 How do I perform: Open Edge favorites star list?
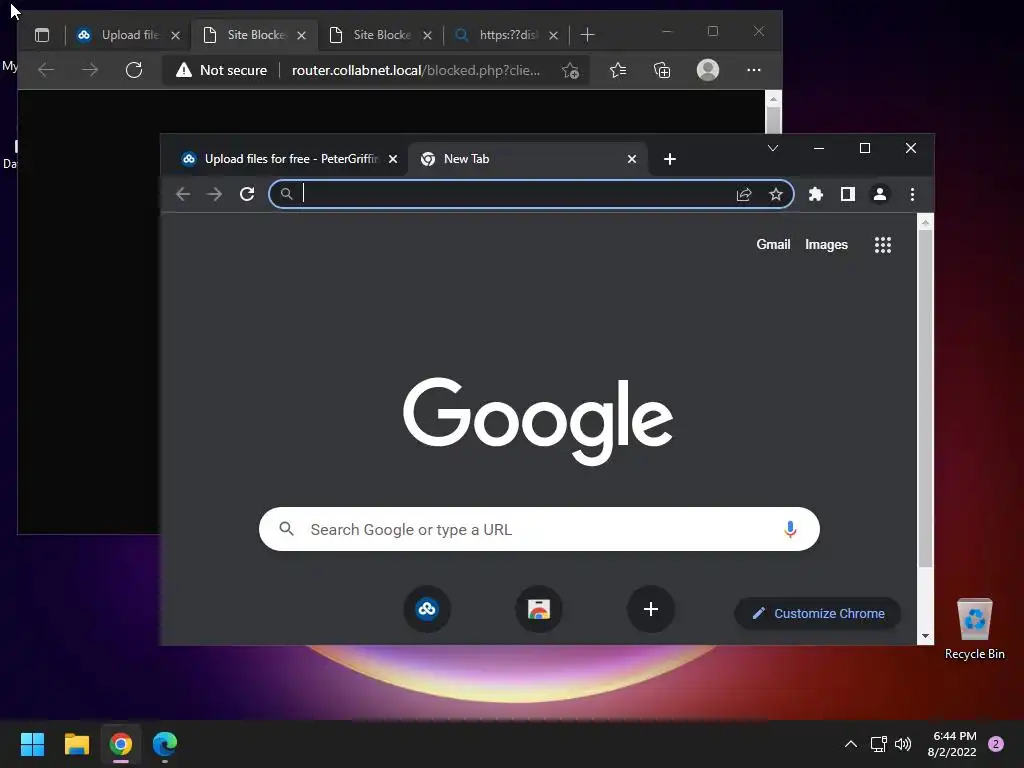(618, 70)
